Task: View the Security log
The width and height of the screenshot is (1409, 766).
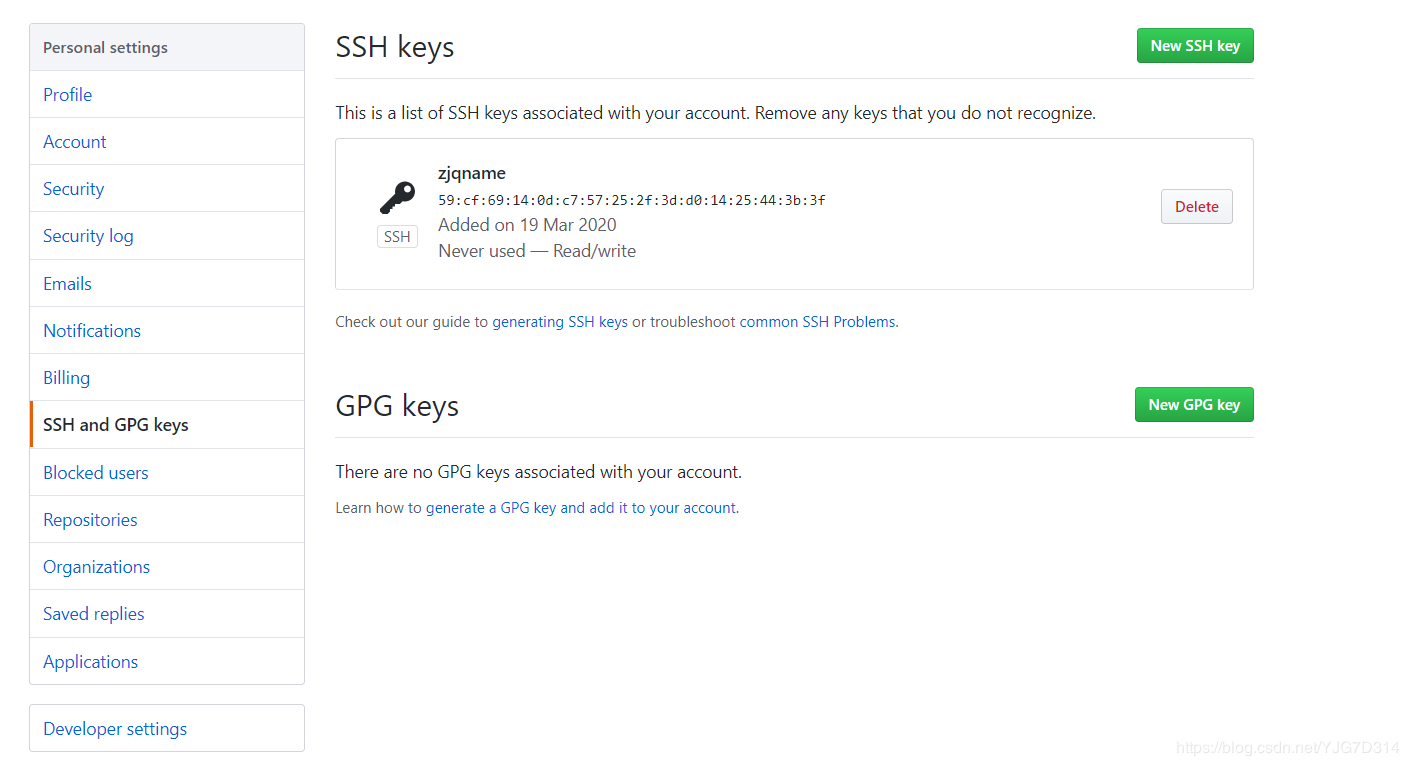Action: 88,236
